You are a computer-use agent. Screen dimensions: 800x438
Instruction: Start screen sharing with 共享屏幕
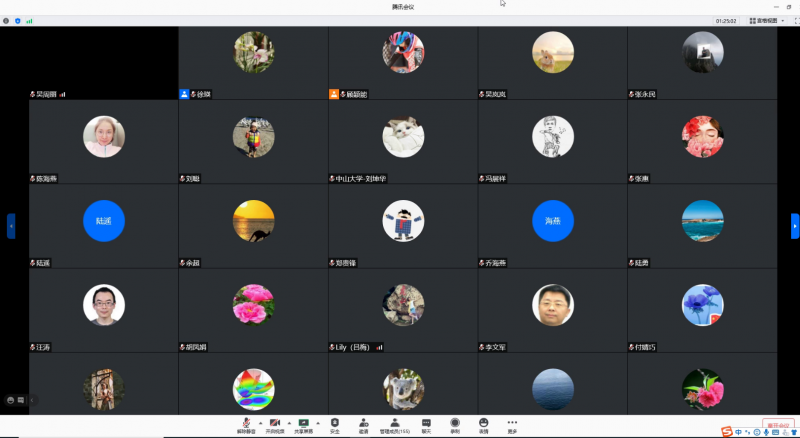[x=302, y=424]
